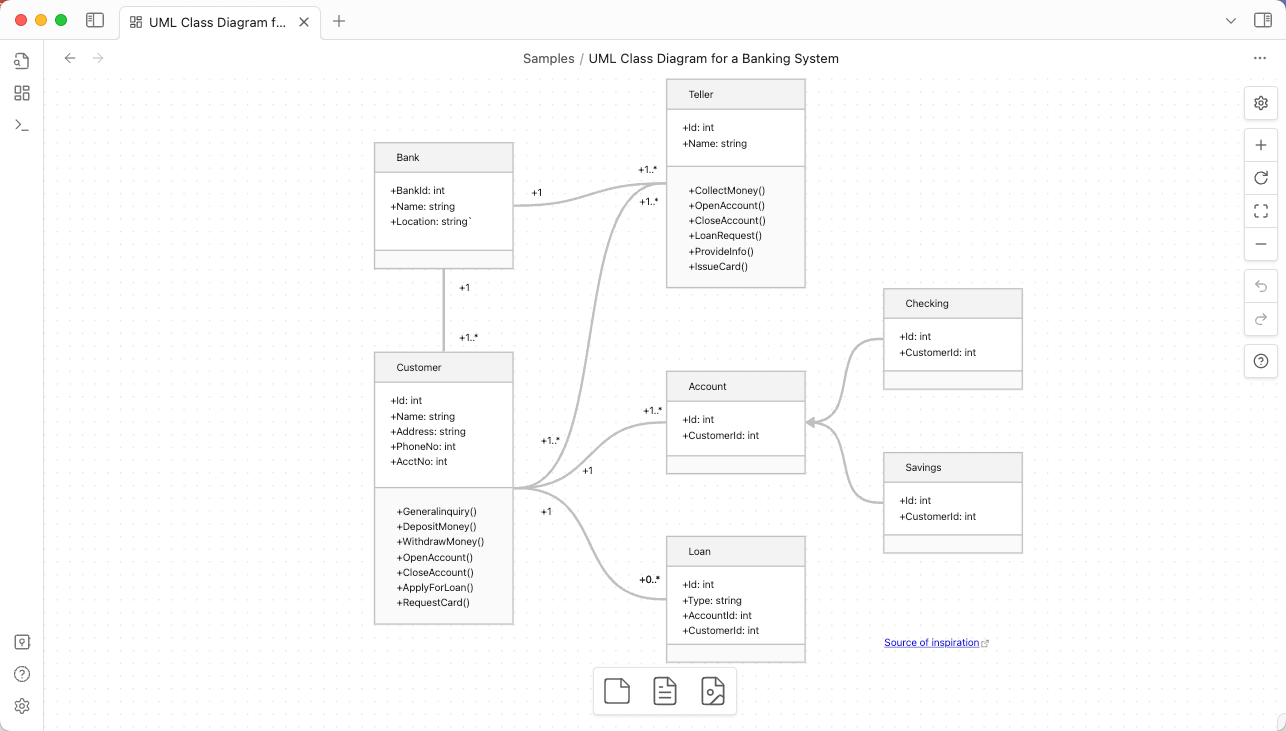Open the more options three-dot menu
1286x731 pixels.
point(1260,58)
